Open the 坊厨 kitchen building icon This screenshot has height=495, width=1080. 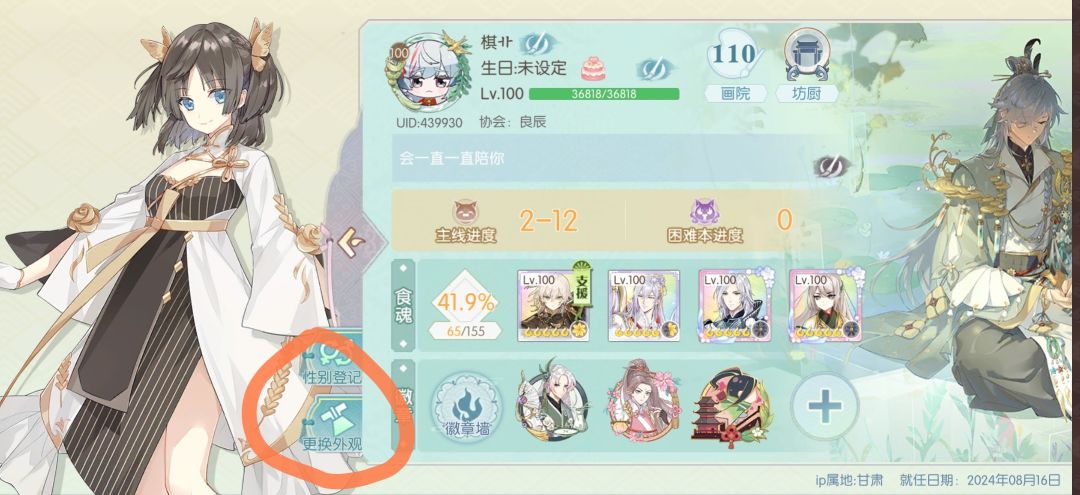click(807, 65)
